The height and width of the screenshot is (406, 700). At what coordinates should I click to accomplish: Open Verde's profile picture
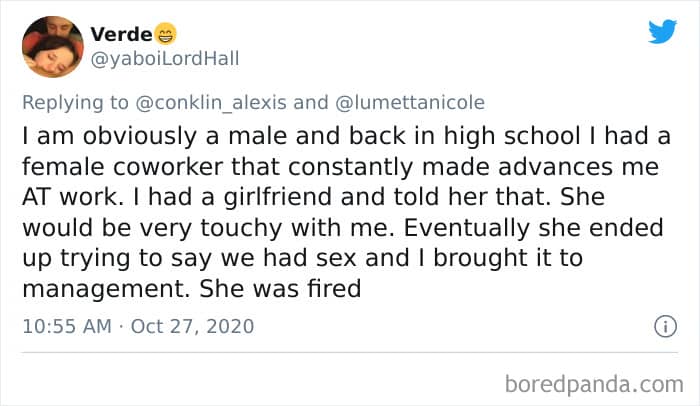(51, 47)
